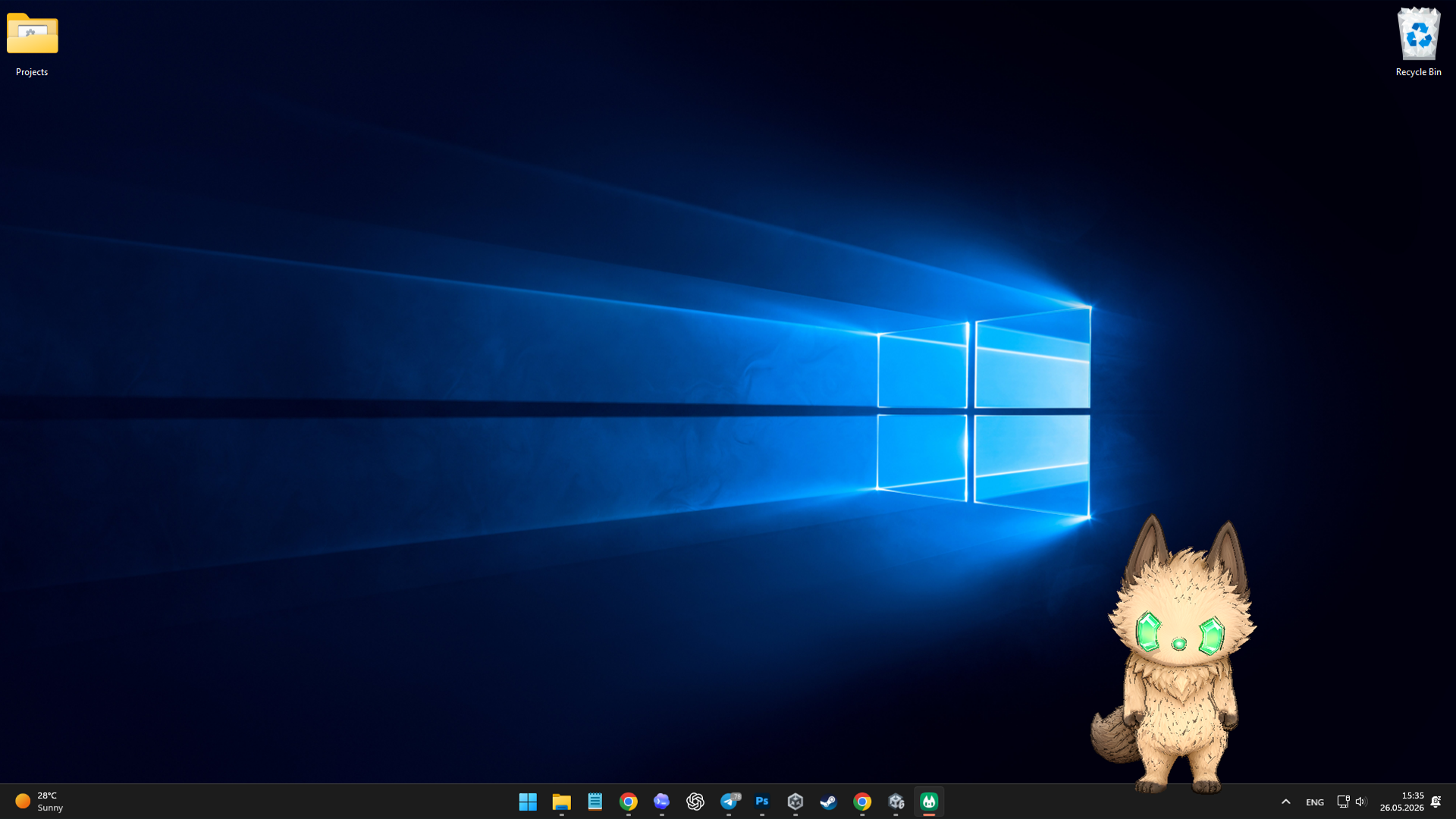Launch ChatGPT from the taskbar
The height and width of the screenshot is (819, 1456).
pyautogui.click(x=695, y=802)
